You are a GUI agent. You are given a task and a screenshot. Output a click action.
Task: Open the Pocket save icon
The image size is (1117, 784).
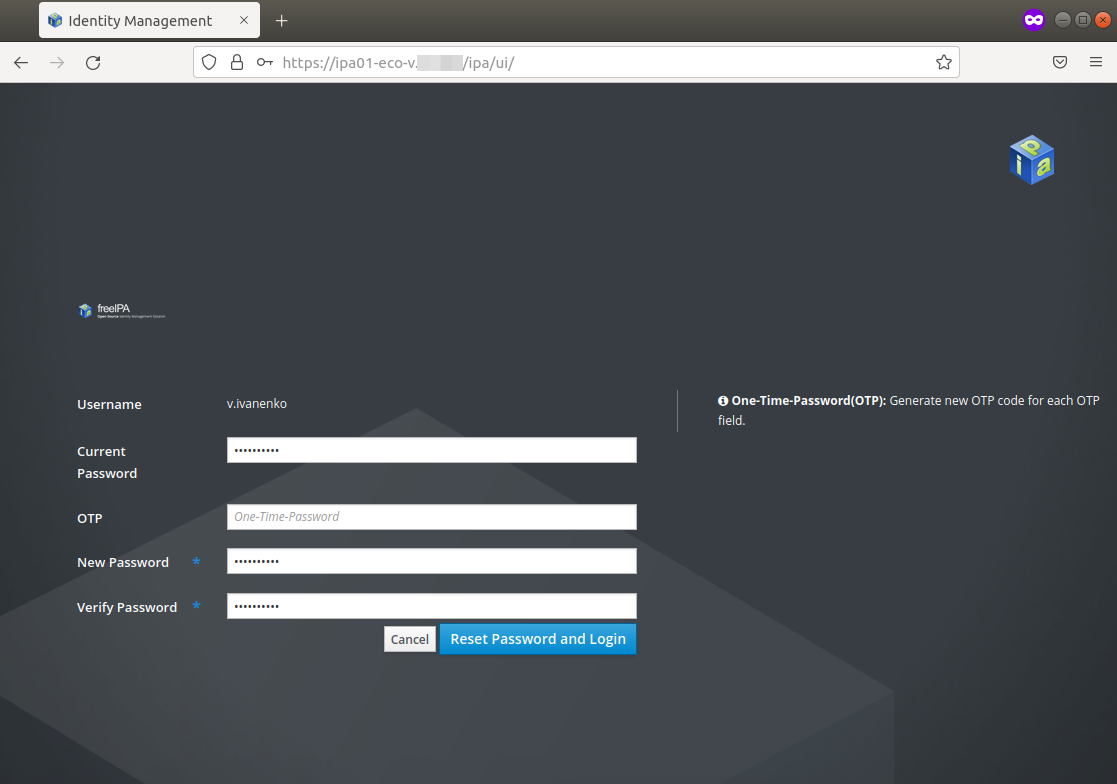click(1060, 62)
